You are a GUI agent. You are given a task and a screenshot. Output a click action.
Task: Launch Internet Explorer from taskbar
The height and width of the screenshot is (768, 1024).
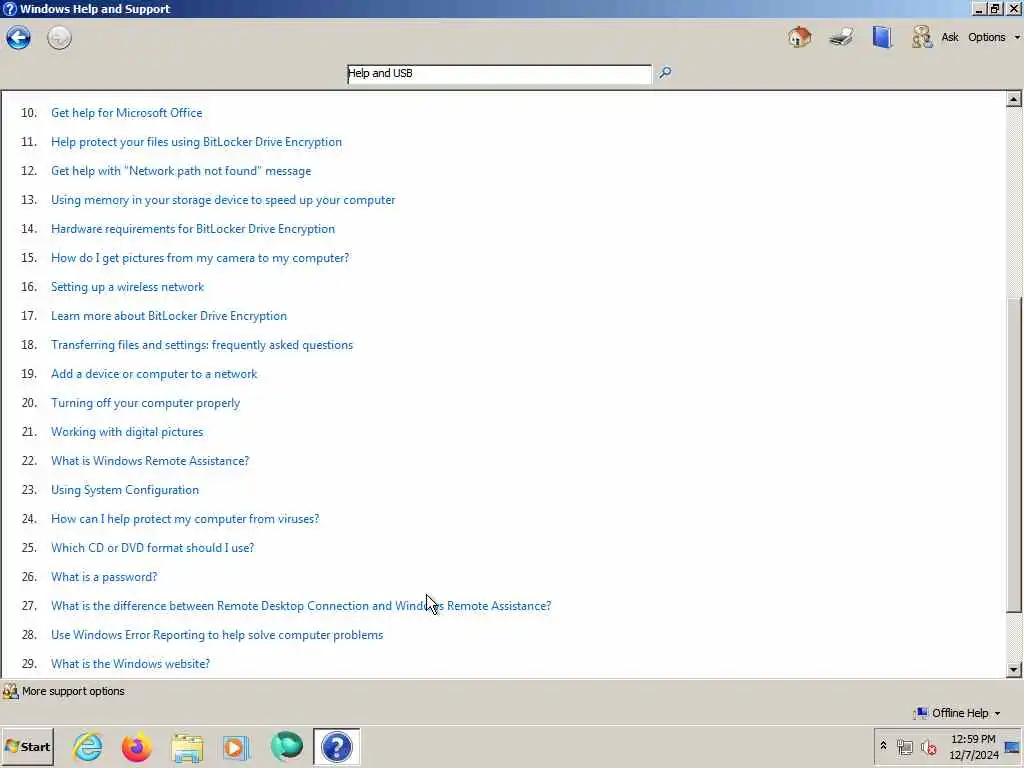point(88,747)
